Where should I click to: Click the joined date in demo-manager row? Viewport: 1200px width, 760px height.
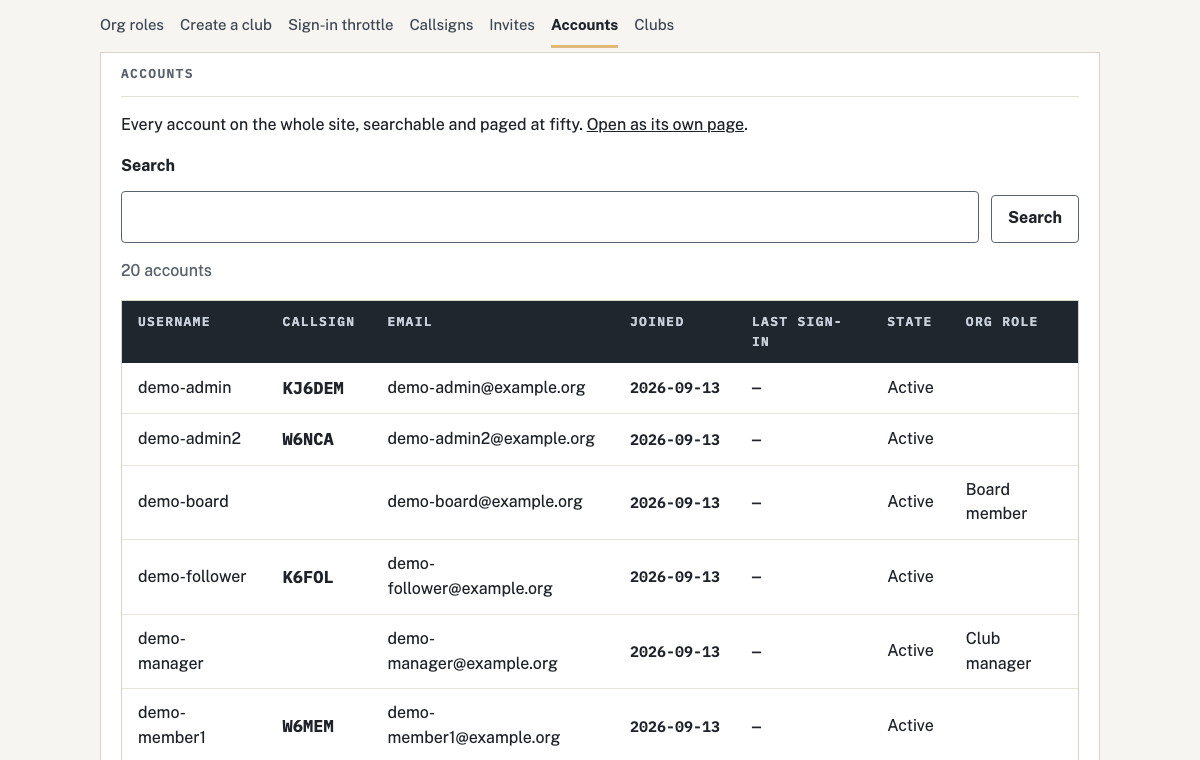[x=675, y=652]
